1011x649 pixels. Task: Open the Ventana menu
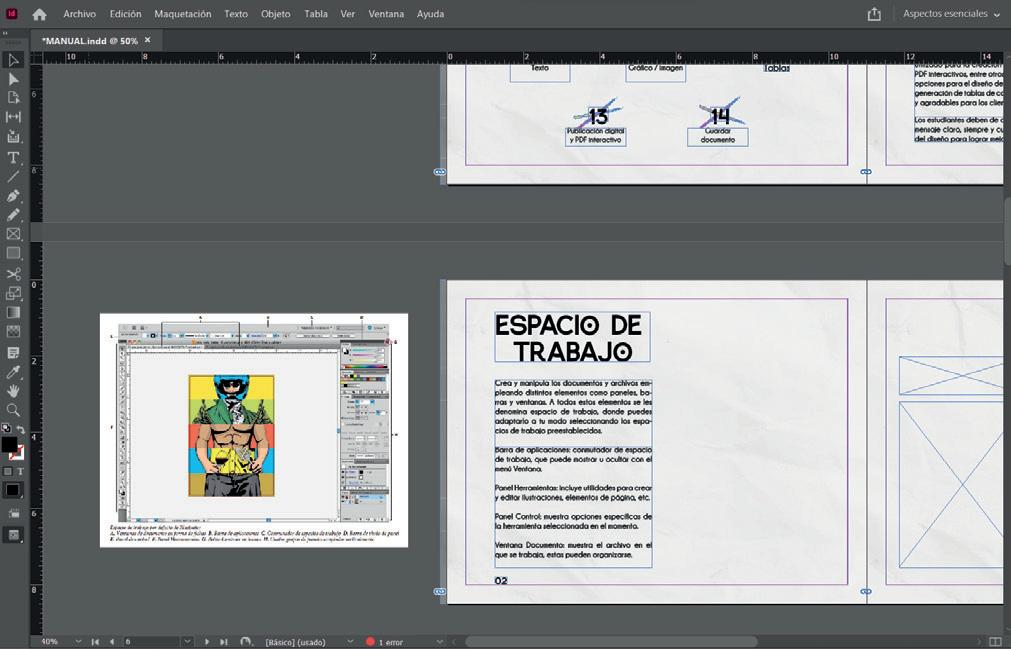386,14
